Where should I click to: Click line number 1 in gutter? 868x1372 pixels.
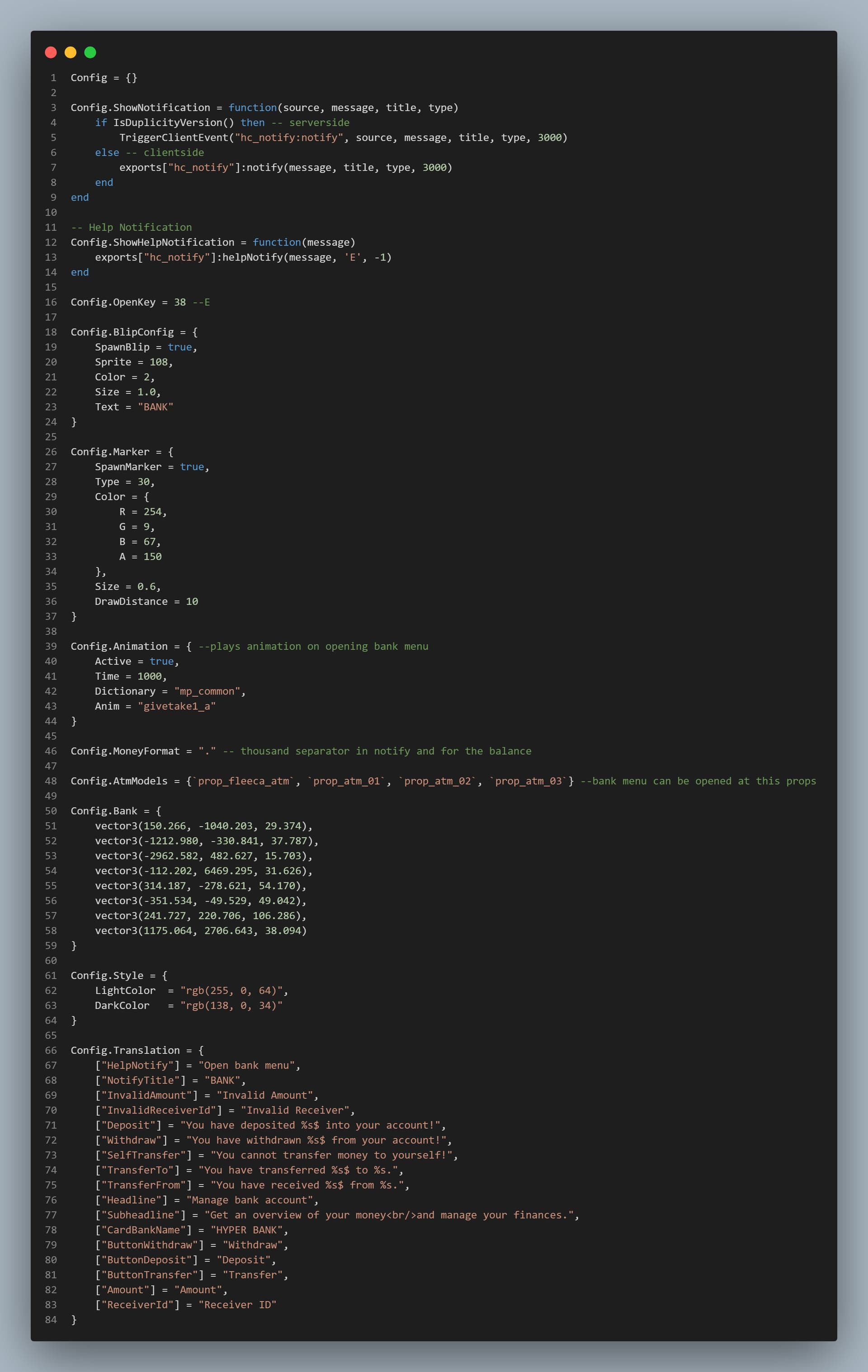tap(53, 77)
